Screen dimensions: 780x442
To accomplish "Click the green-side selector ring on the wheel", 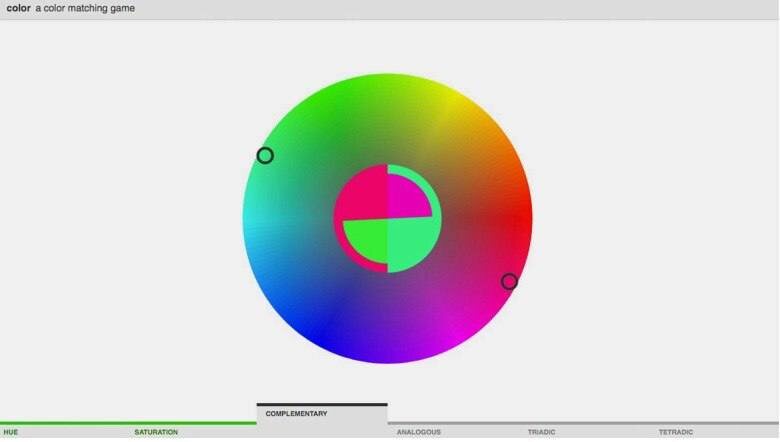I will coord(265,156).
